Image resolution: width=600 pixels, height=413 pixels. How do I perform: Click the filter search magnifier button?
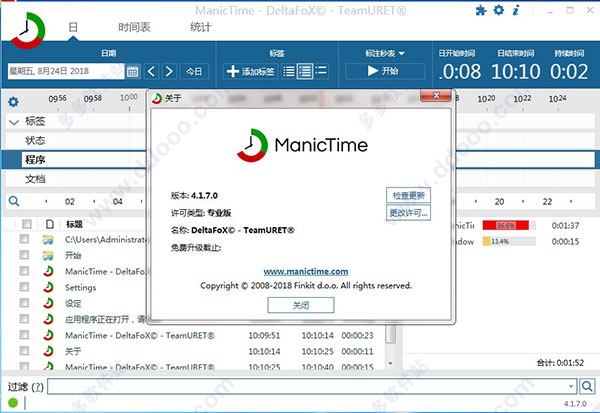pyautogui.click(x=587, y=387)
